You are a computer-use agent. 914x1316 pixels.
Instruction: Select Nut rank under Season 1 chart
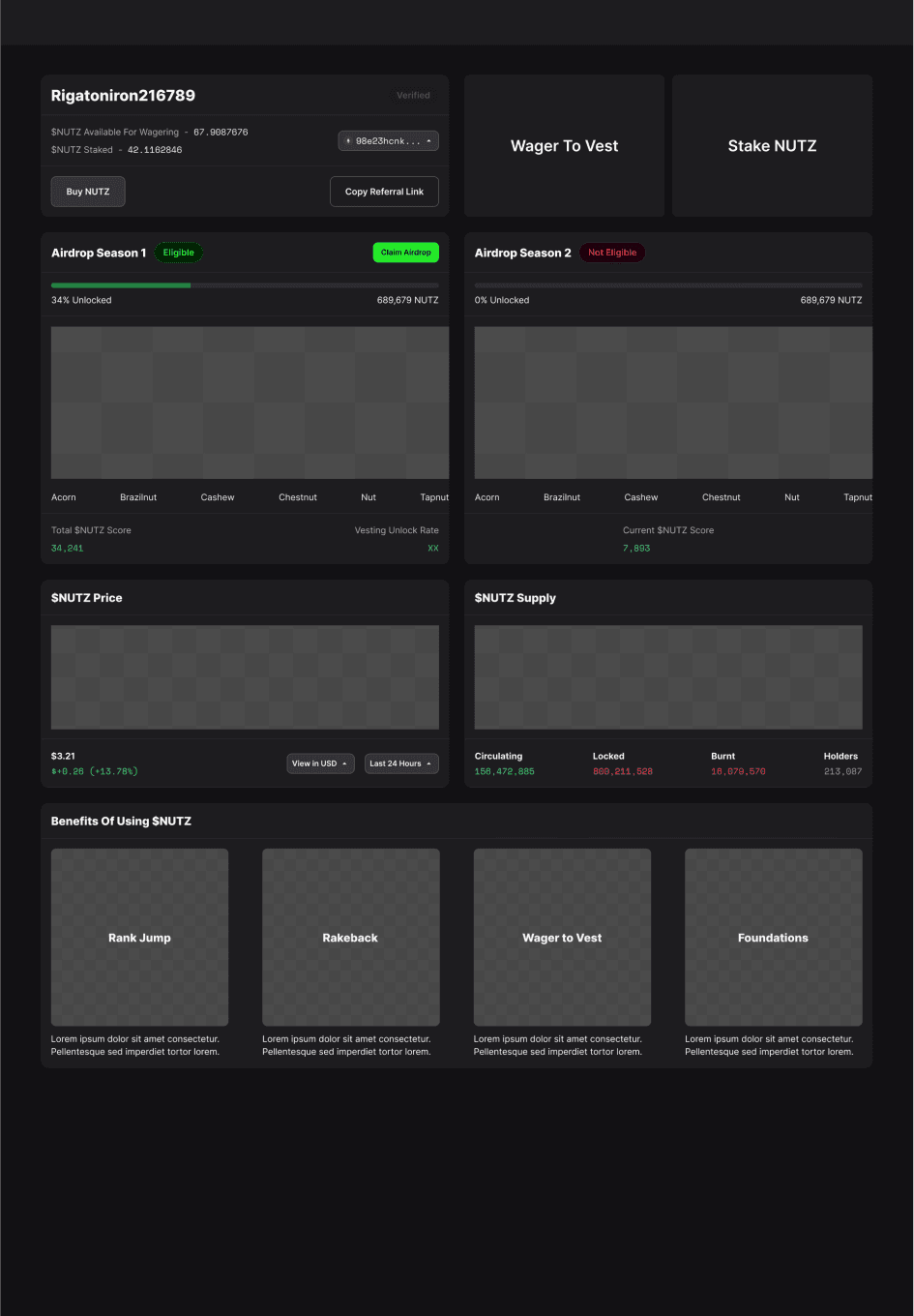tap(369, 497)
